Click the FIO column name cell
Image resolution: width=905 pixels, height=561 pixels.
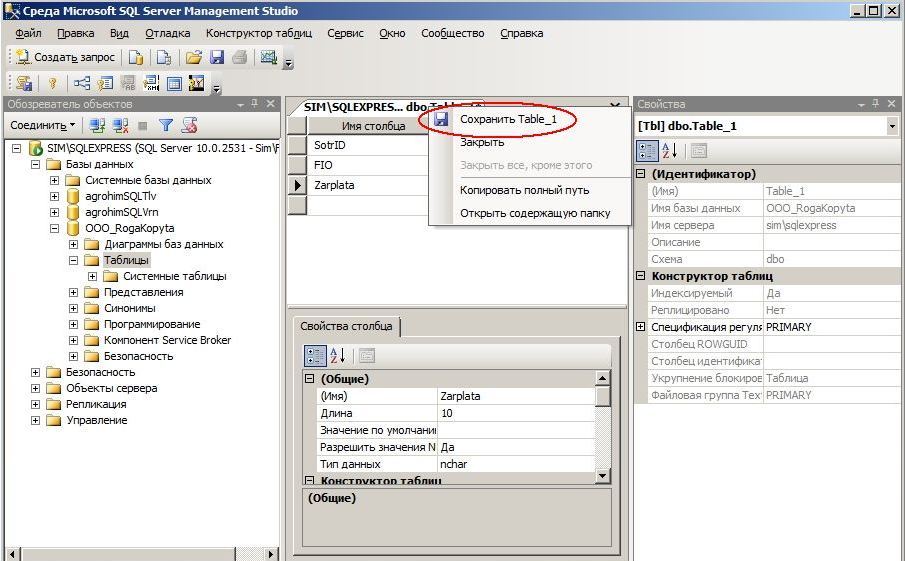click(x=368, y=165)
